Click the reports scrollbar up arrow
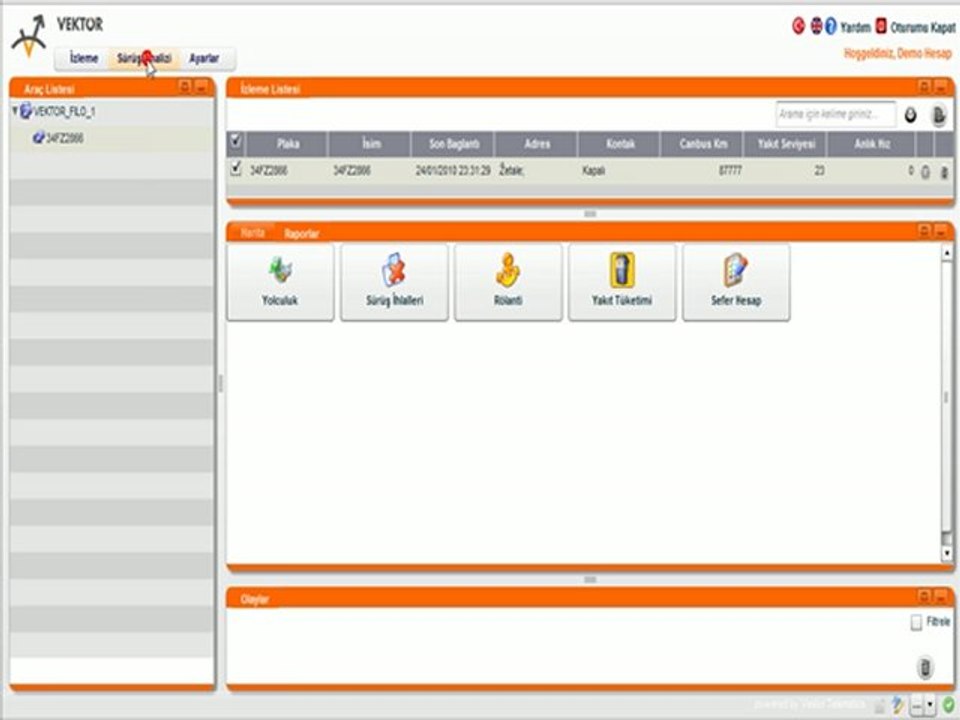960x720 pixels. (947, 252)
